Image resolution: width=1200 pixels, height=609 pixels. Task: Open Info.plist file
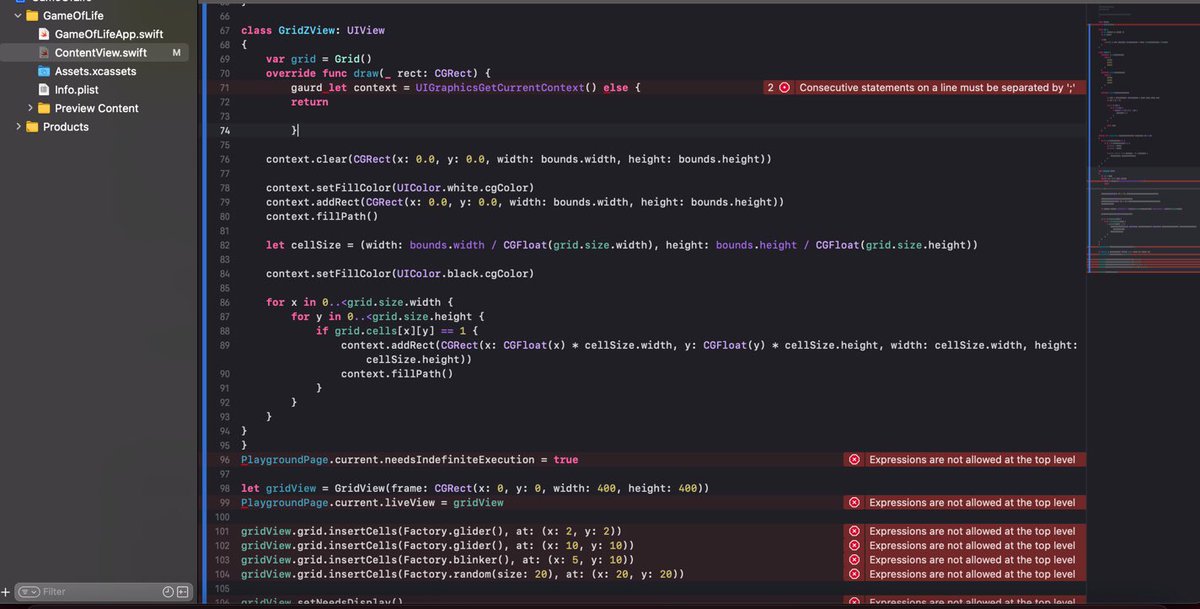77,90
